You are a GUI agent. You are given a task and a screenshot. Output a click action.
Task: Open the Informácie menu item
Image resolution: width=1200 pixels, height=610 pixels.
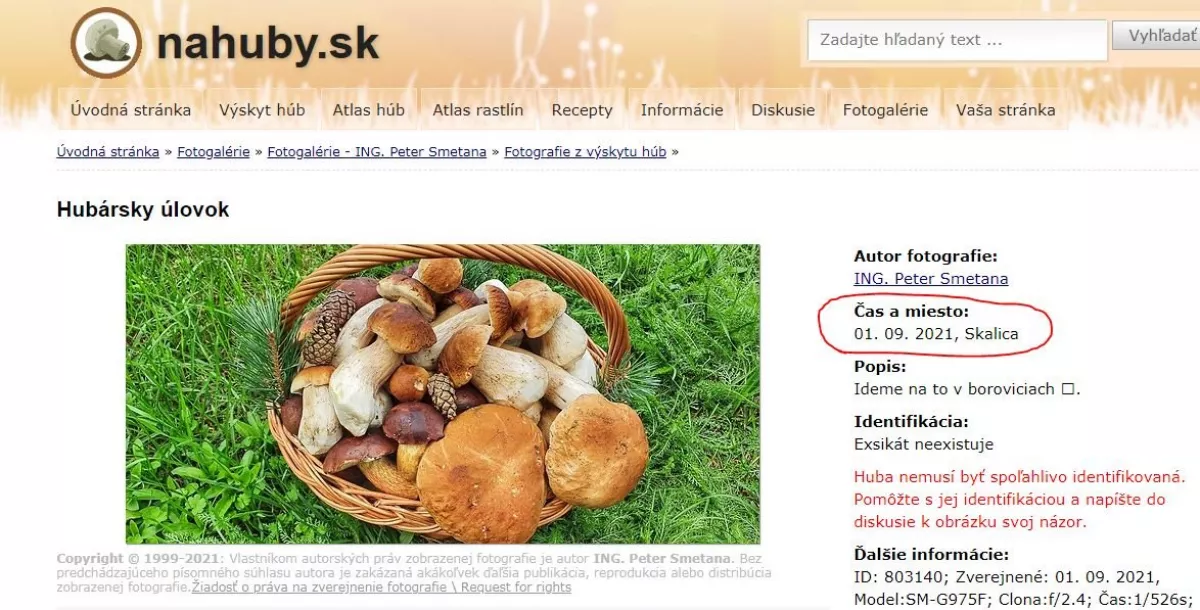pyautogui.click(x=682, y=110)
